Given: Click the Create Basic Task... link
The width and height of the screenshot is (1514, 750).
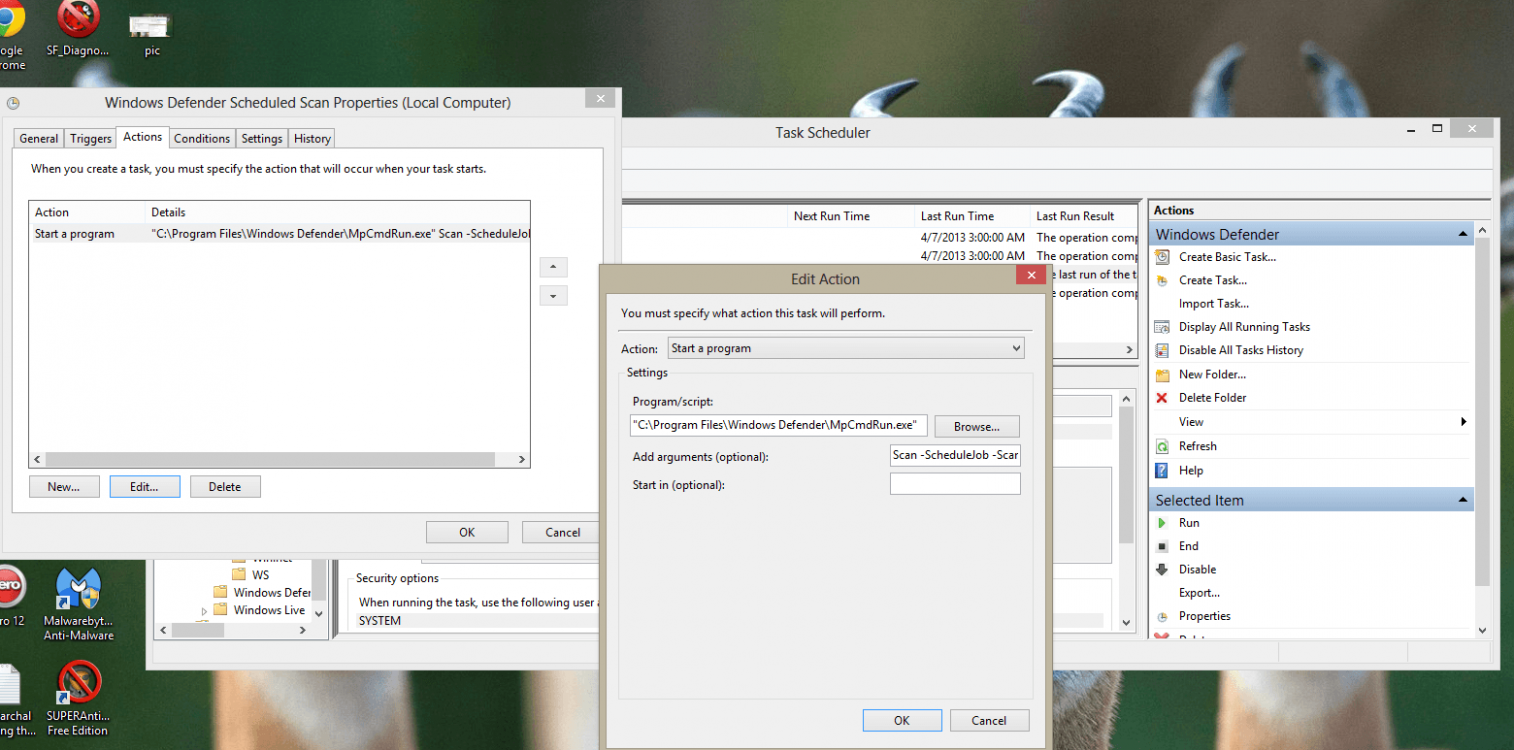Looking at the screenshot, I should (x=1227, y=257).
